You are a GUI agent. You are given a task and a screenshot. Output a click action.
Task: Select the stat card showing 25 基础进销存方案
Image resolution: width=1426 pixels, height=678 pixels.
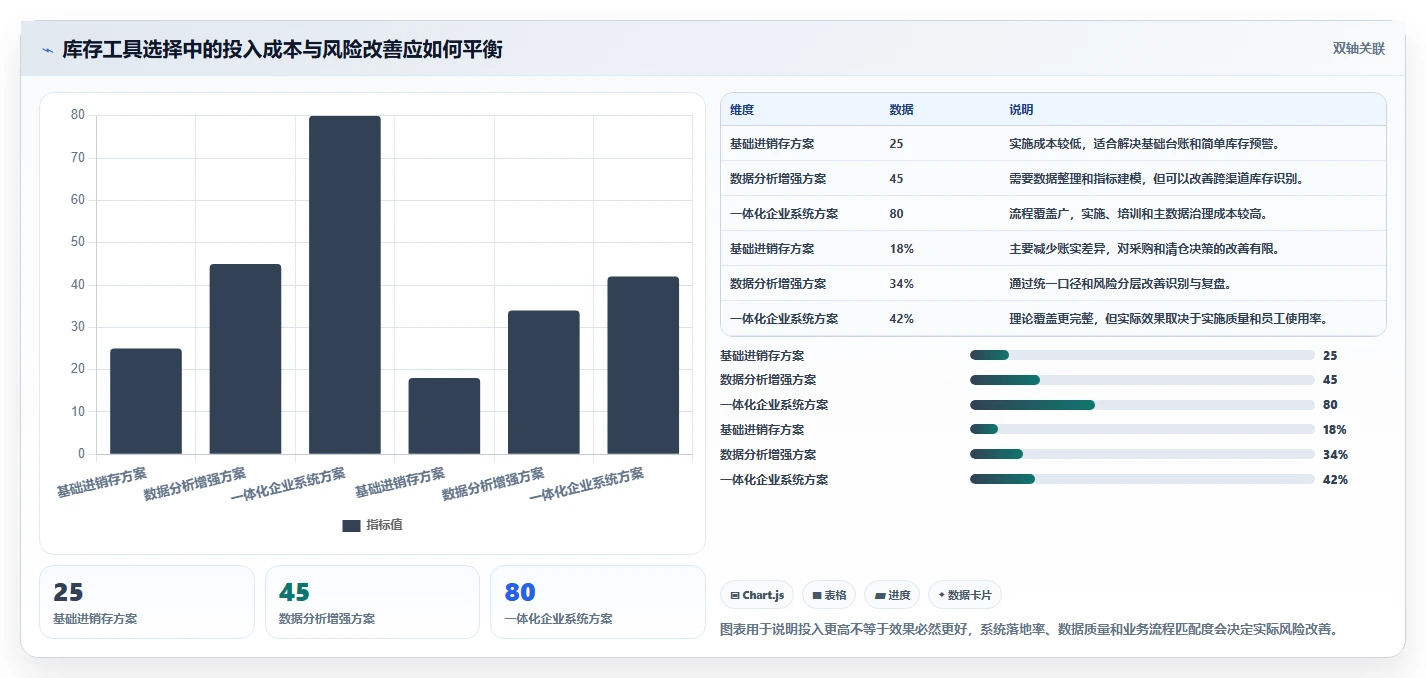(147, 602)
